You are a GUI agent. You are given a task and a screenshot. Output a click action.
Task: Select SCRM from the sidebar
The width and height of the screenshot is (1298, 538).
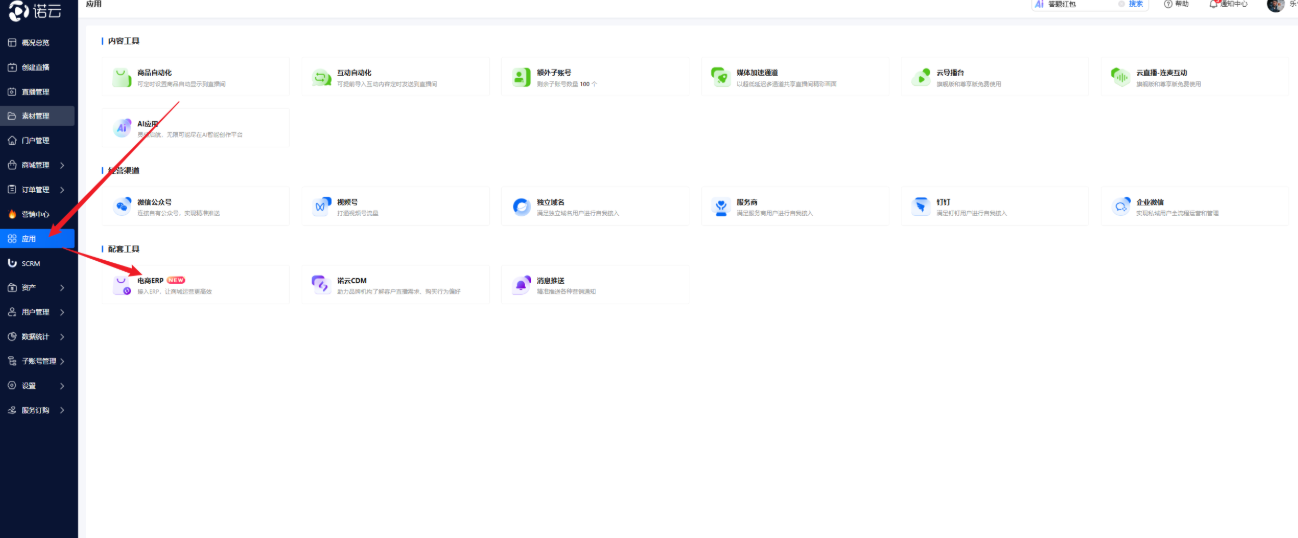30,263
